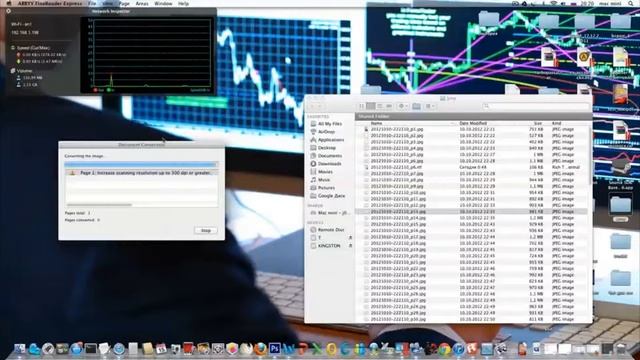Screen dimensions: 640x360
Task: Sort files by Kind column
Action: coord(557,123)
